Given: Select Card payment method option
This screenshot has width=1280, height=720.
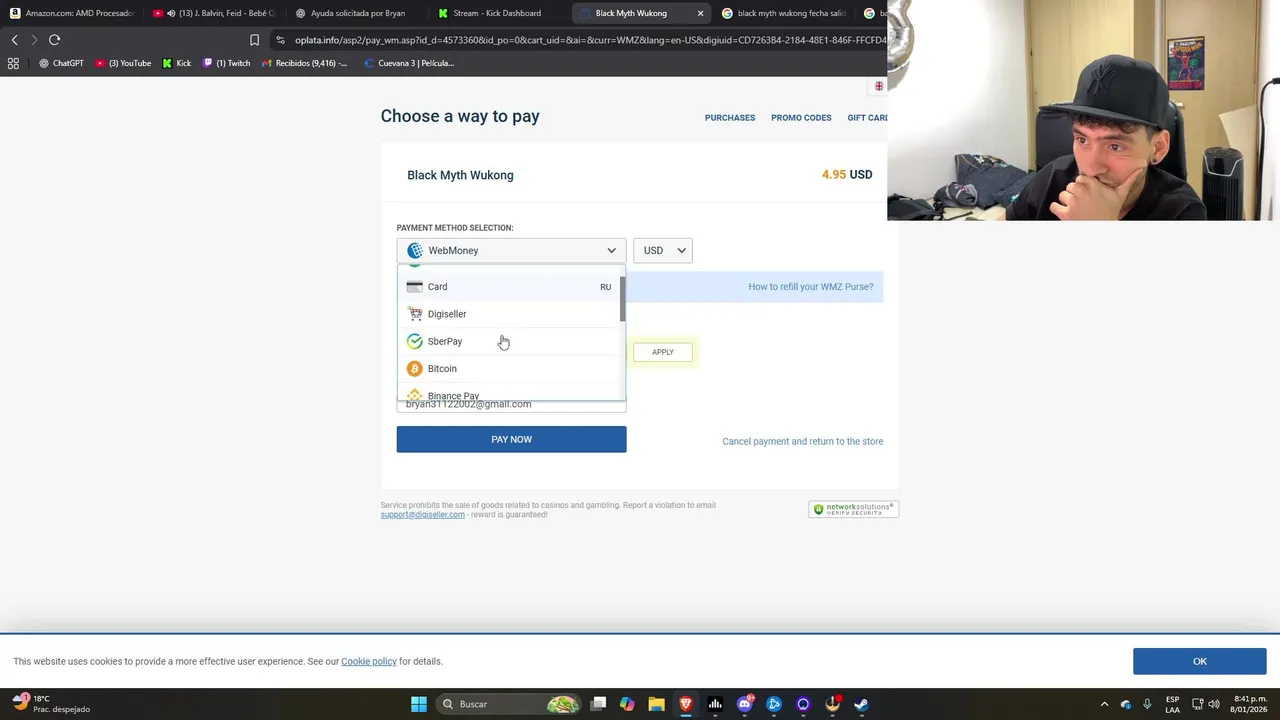Looking at the screenshot, I should (509, 287).
